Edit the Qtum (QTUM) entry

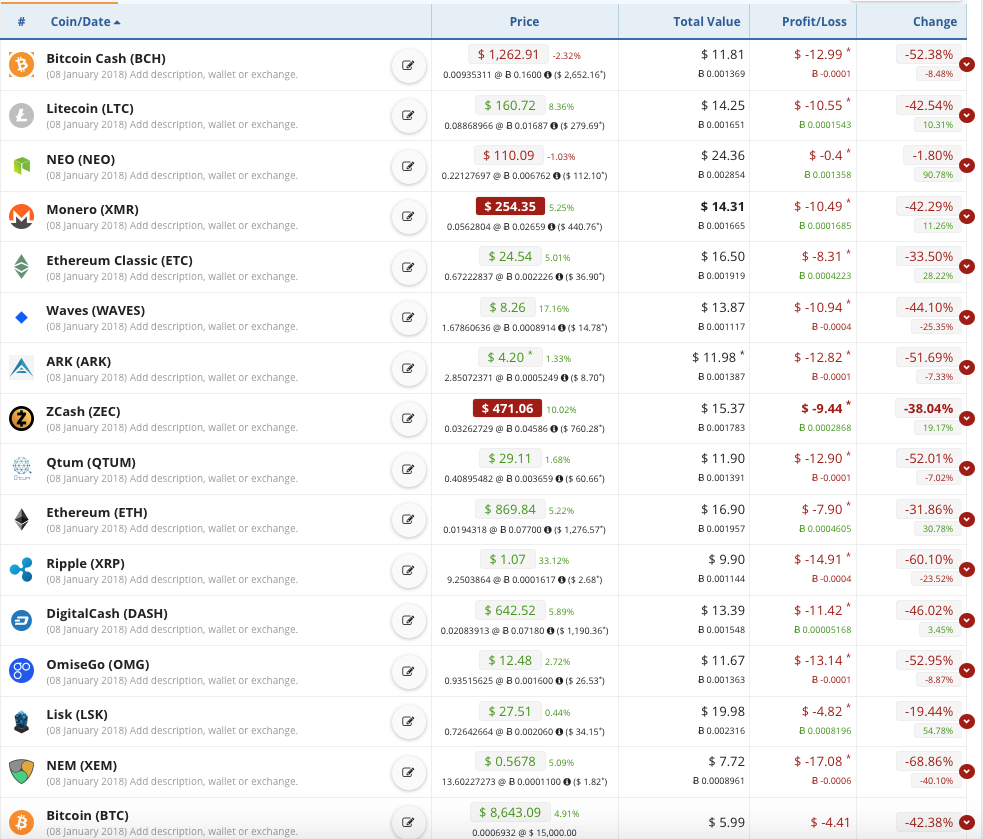tap(408, 469)
